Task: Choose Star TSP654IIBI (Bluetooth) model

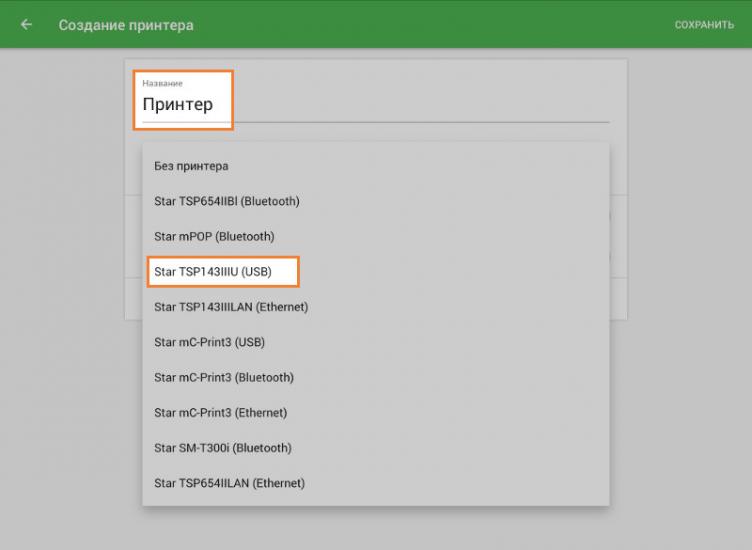Action: tap(226, 201)
